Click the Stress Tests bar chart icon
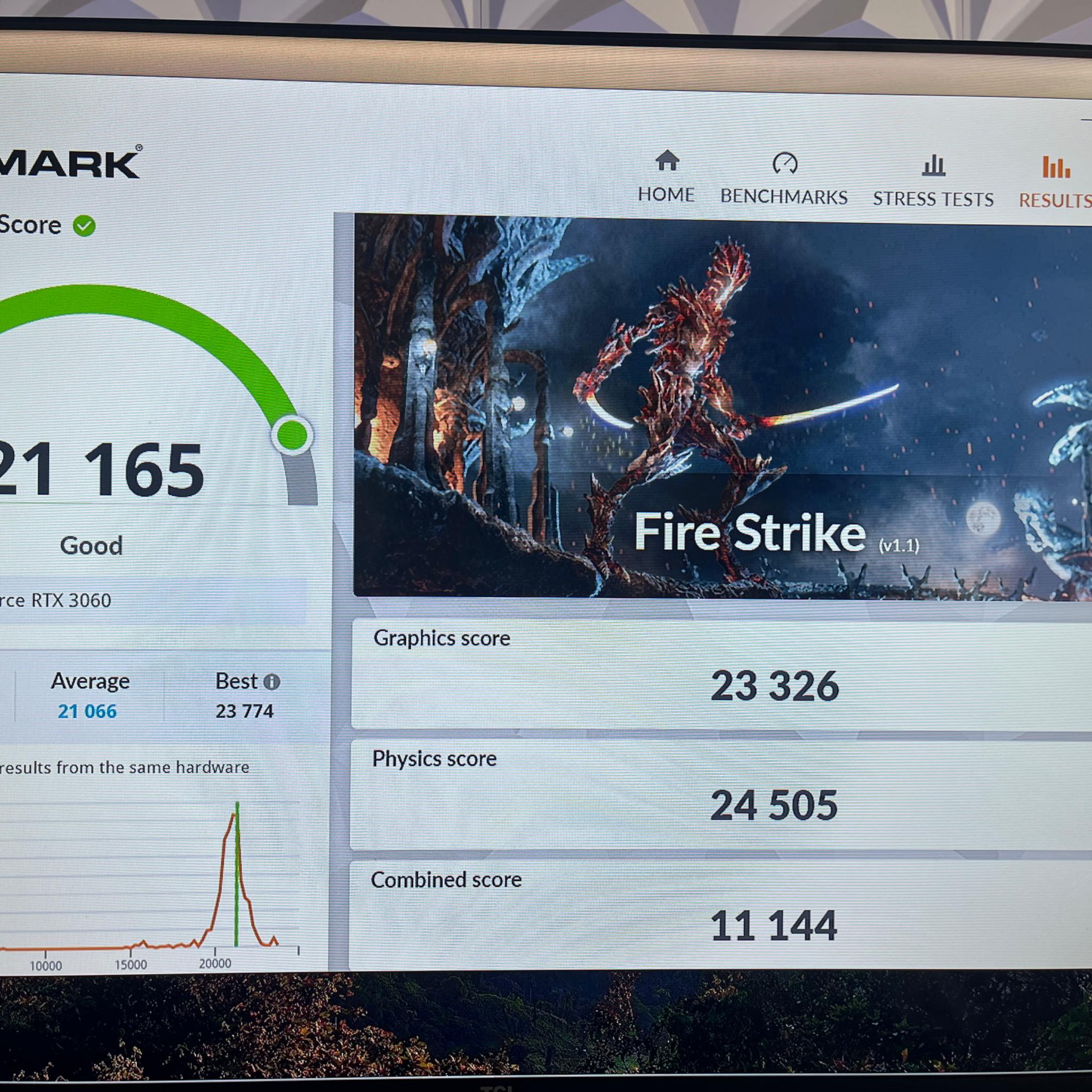This screenshot has height=1092, width=1092. tap(933, 166)
